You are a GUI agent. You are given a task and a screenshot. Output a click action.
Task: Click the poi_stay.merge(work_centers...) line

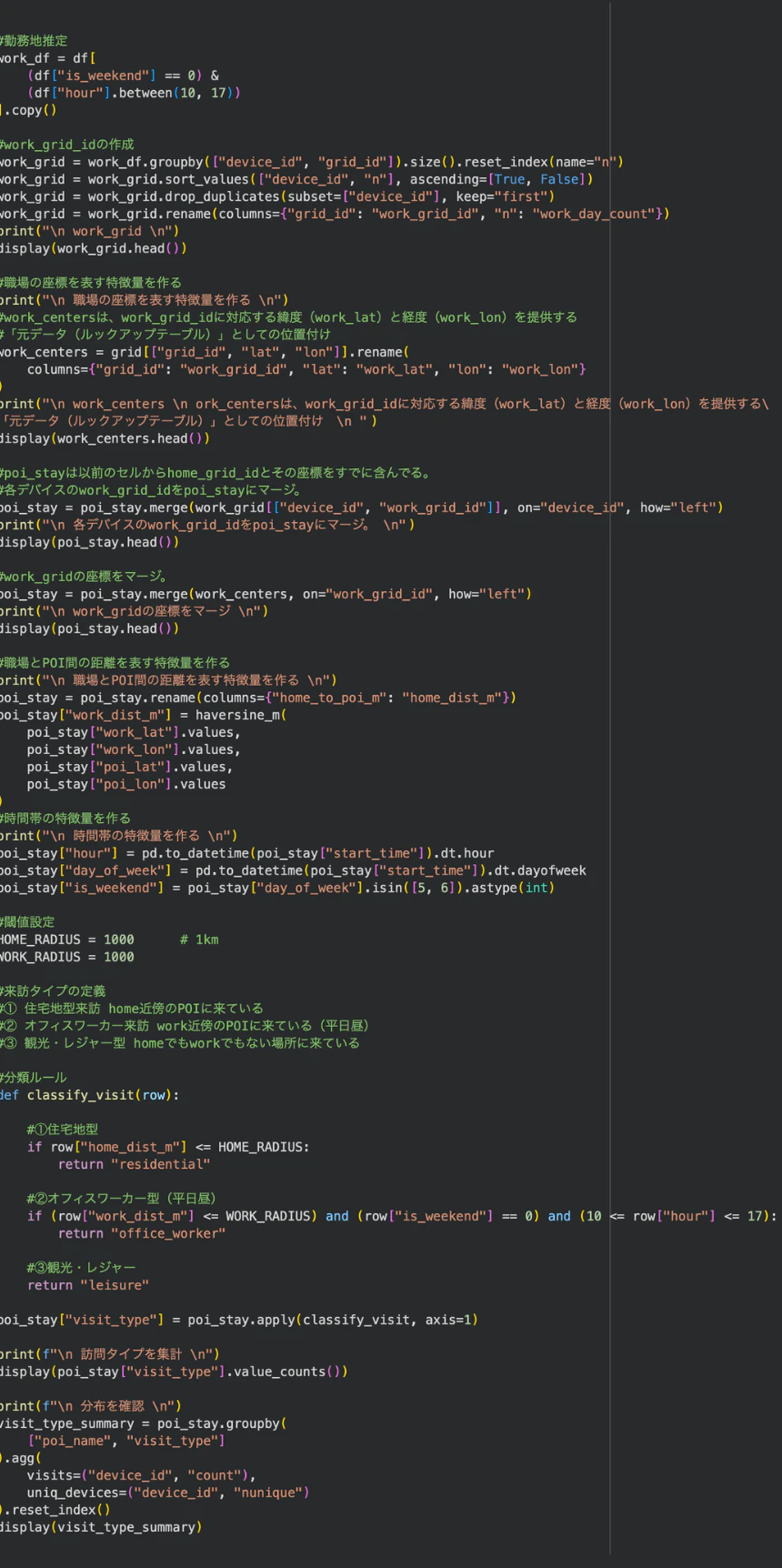click(x=266, y=594)
